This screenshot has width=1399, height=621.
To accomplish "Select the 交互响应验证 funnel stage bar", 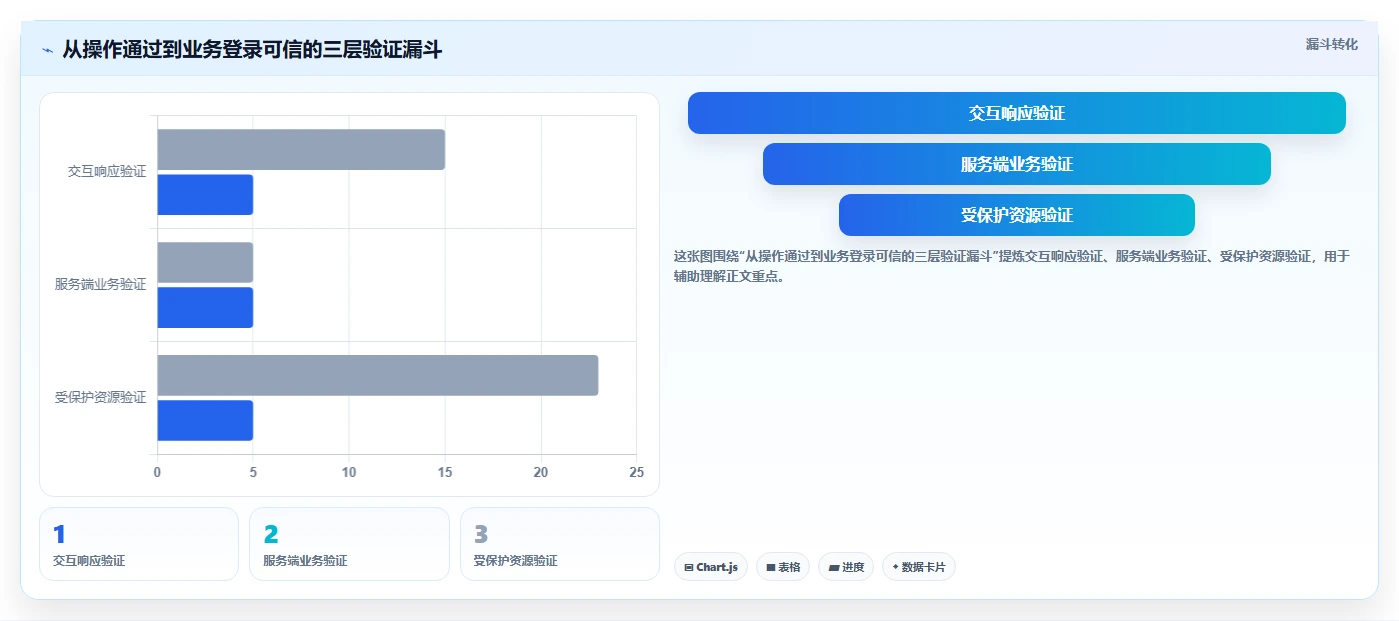I will click(x=1016, y=113).
